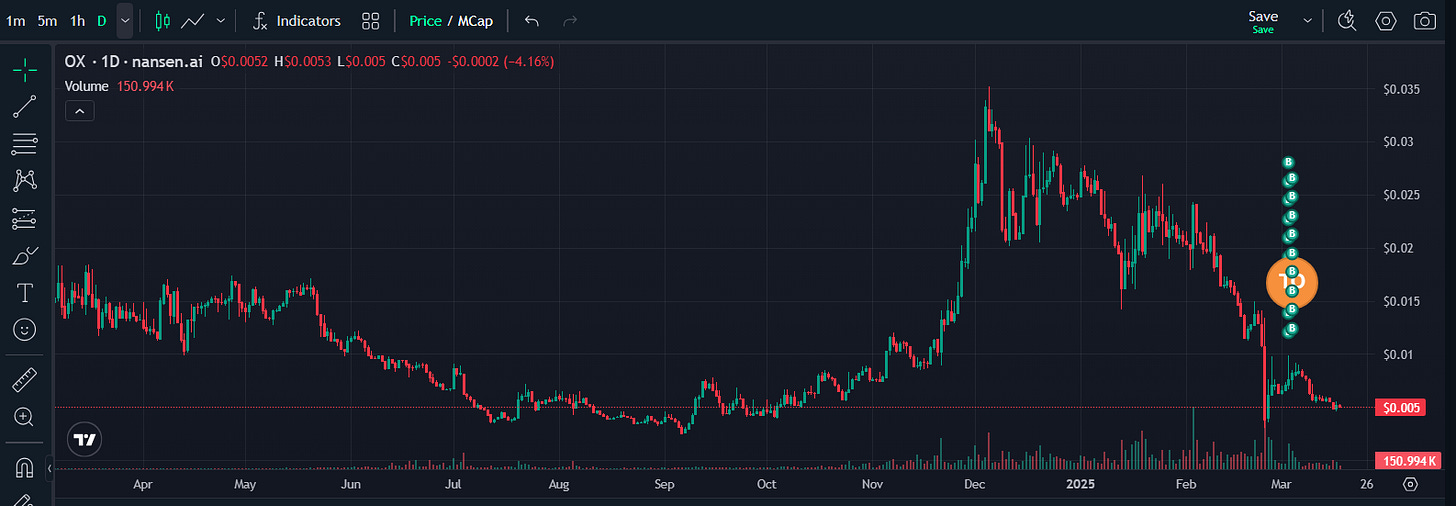1456x506 pixels.
Task: Click the TradingView logo on chart
Action: point(84,439)
